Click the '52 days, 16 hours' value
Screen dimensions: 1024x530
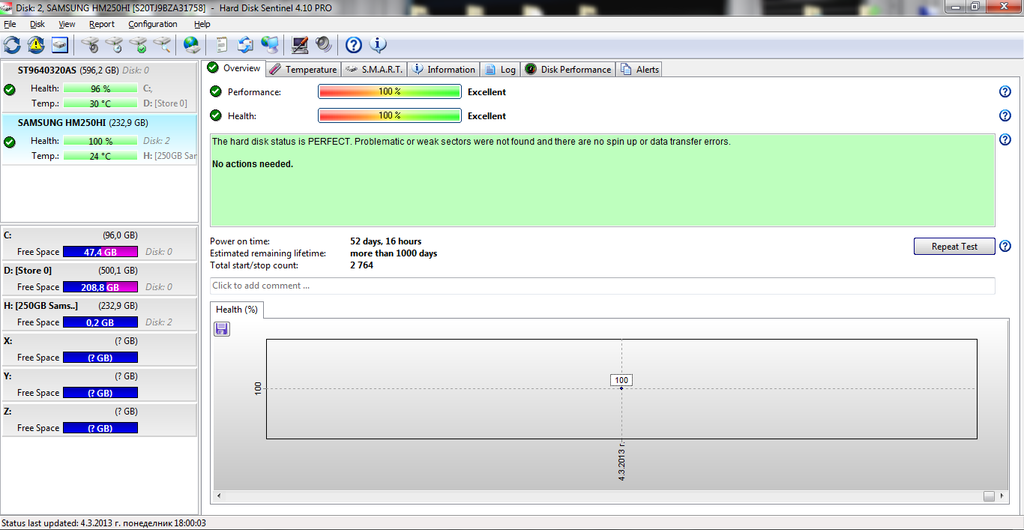pyautogui.click(x=386, y=242)
